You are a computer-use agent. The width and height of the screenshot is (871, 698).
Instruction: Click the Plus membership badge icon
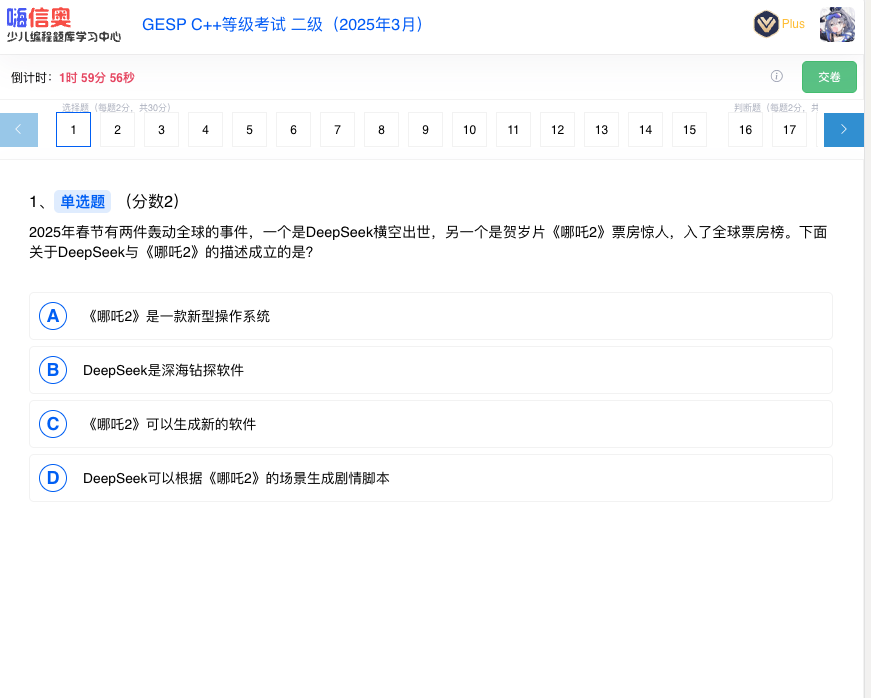766,24
